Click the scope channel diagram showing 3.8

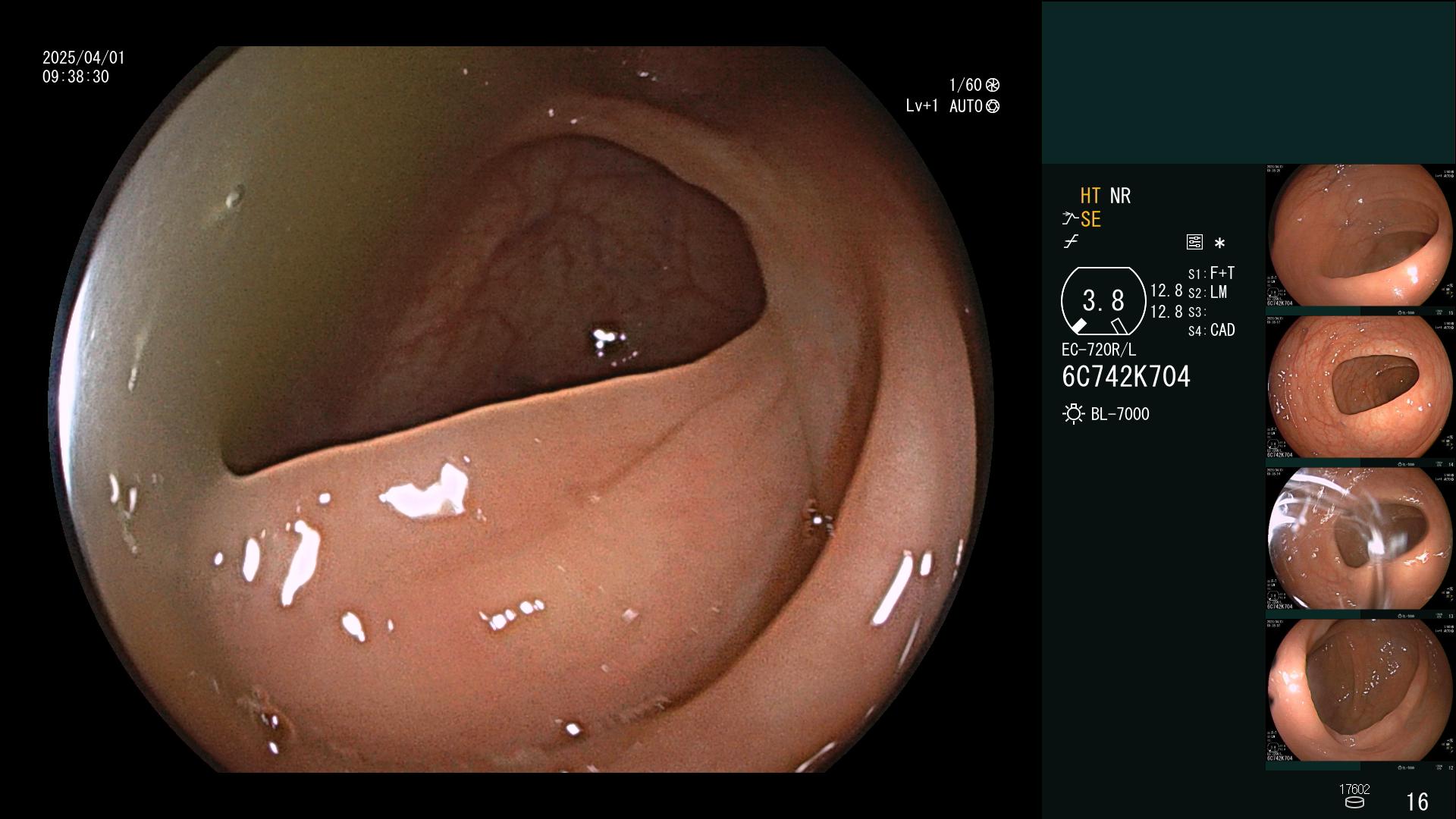click(1103, 301)
